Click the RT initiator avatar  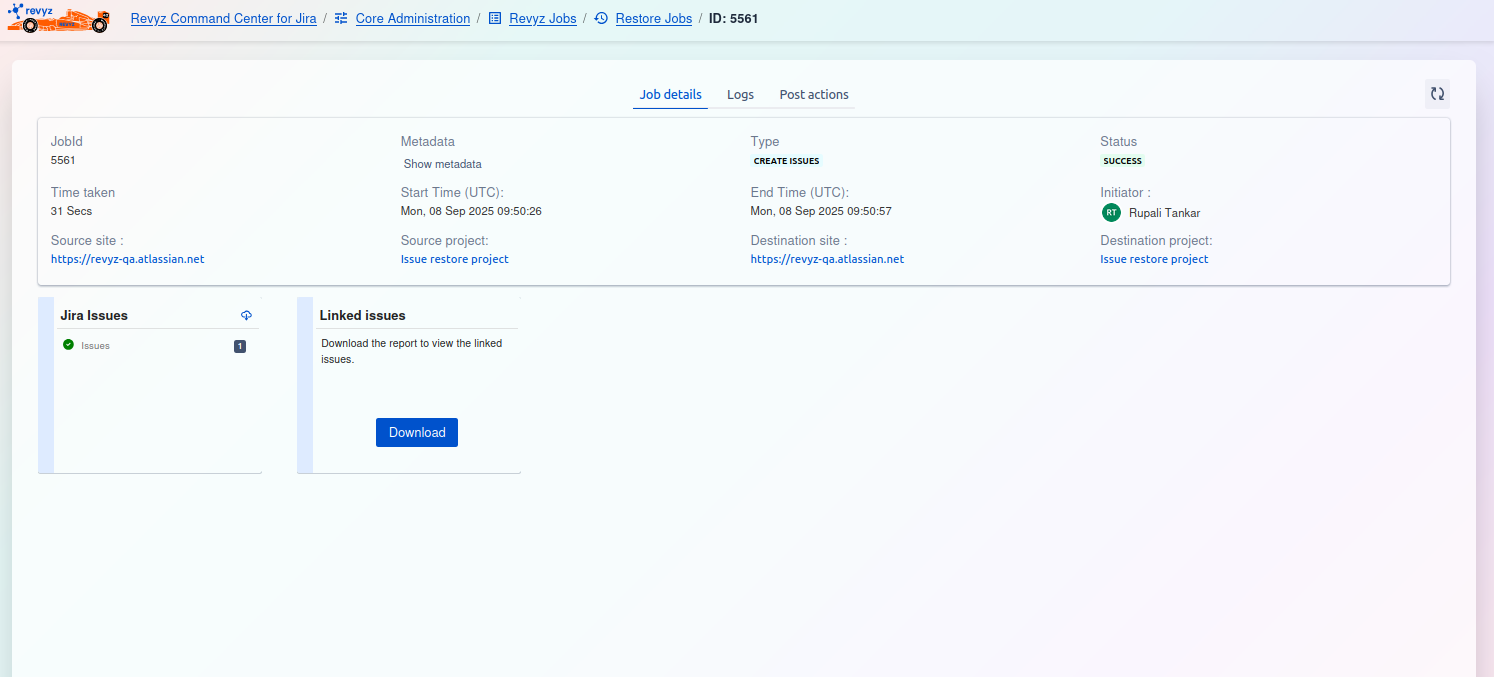[x=1111, y=212]
